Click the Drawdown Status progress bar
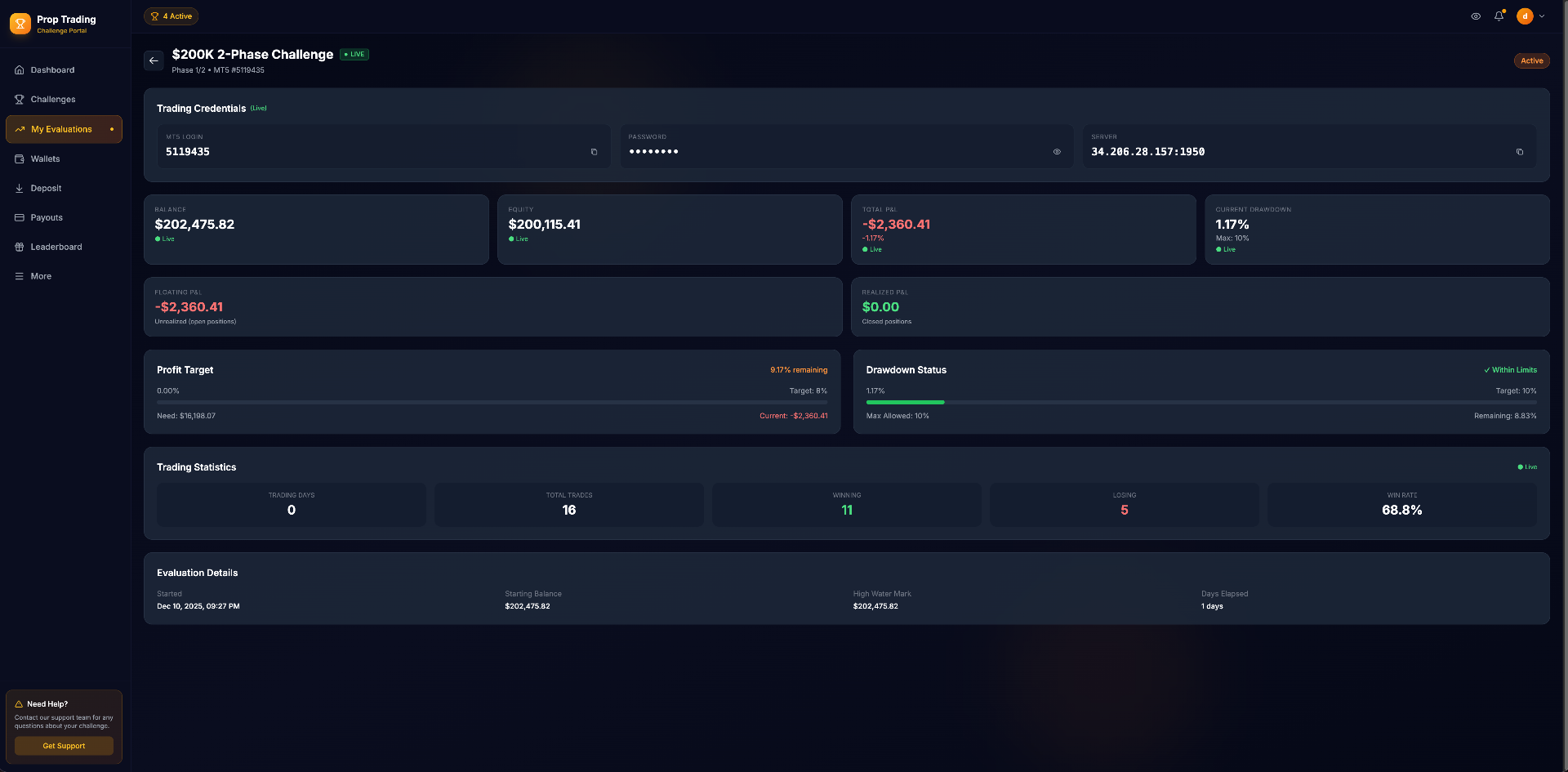 (1200, 402)
